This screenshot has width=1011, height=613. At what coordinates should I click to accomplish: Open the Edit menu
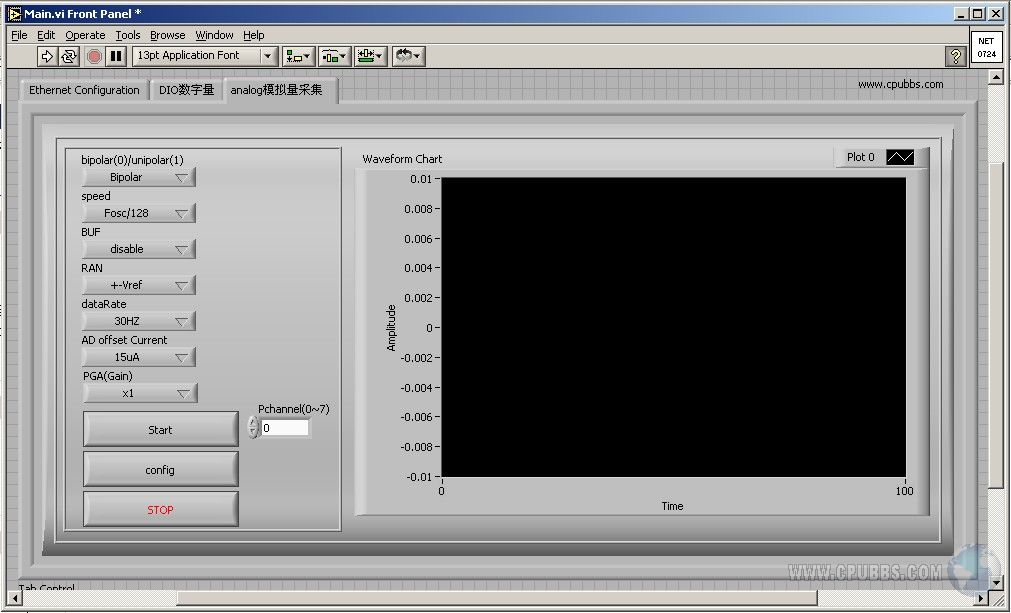coord(46,35)
